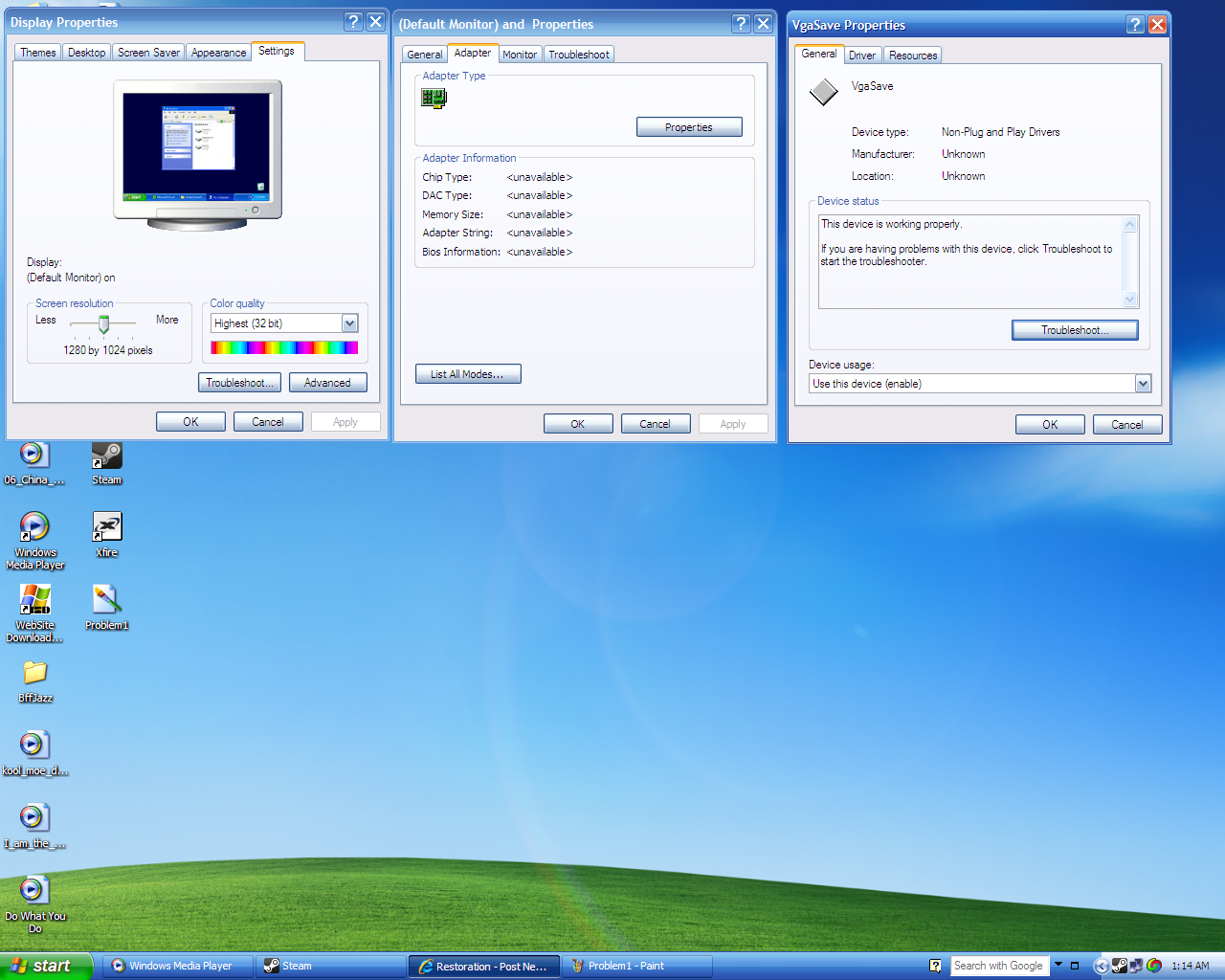Open Color quality dropdown
Screen dimensions: 1225x980
tap(349, 323)
